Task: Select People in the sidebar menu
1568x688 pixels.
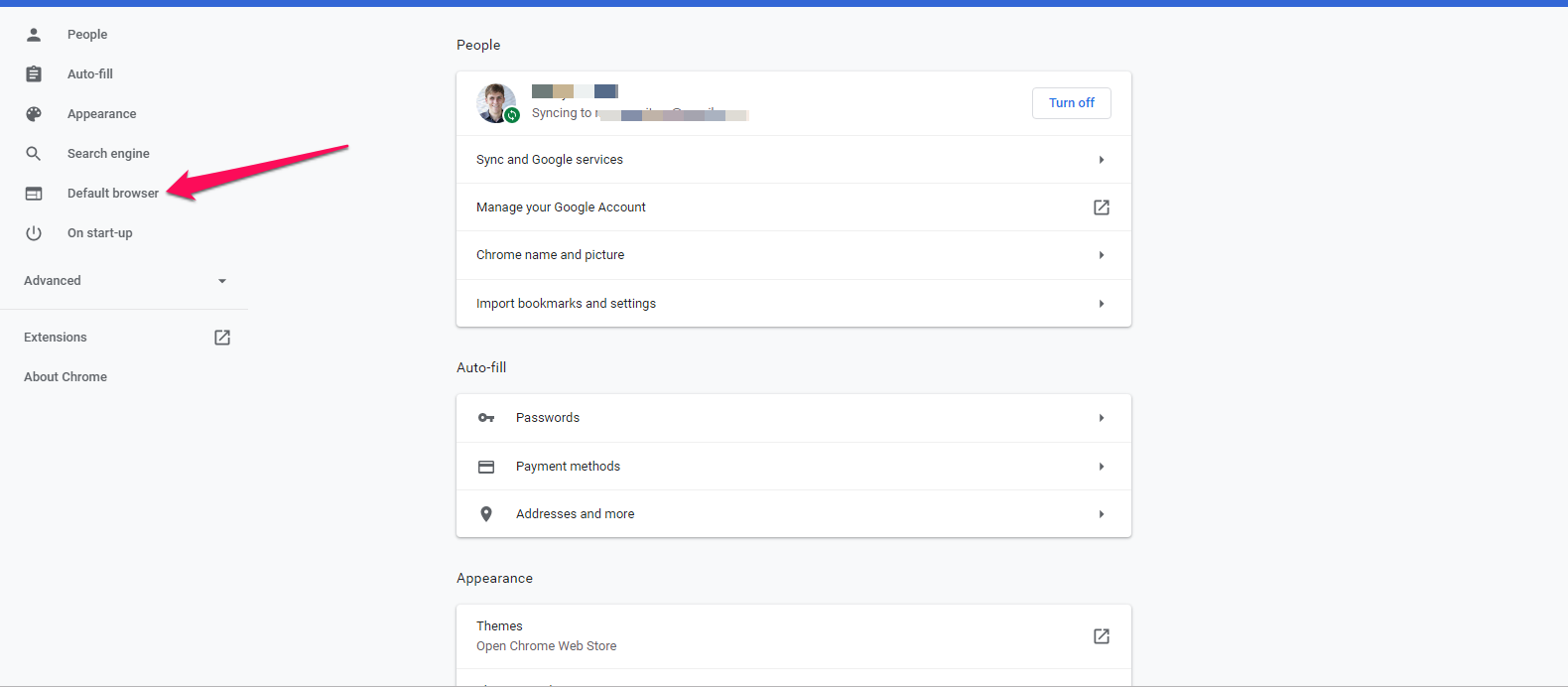Action: (87, 35)
